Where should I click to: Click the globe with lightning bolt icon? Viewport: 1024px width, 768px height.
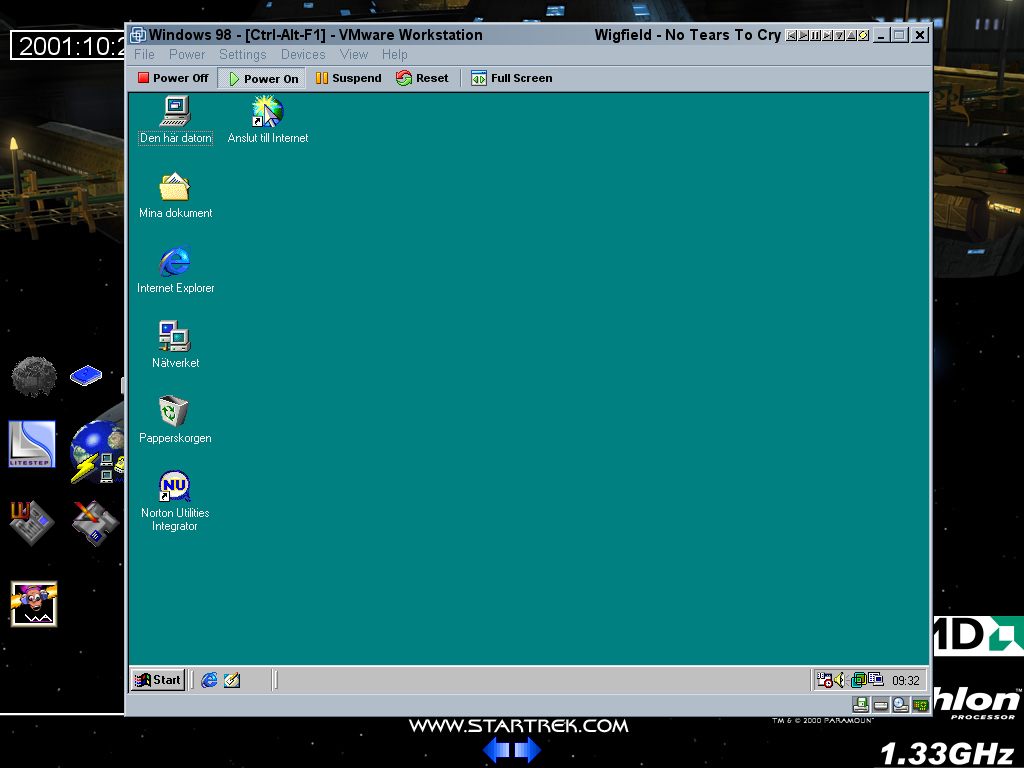click(x=97, y=452)
